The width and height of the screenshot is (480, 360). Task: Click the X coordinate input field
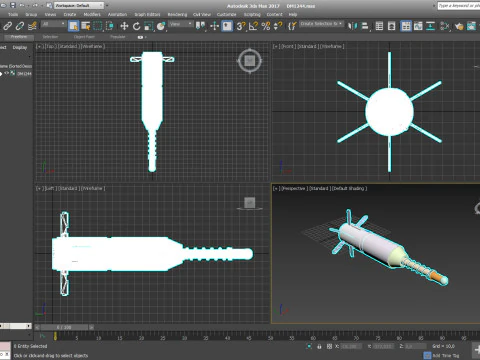tap(351, 346)
